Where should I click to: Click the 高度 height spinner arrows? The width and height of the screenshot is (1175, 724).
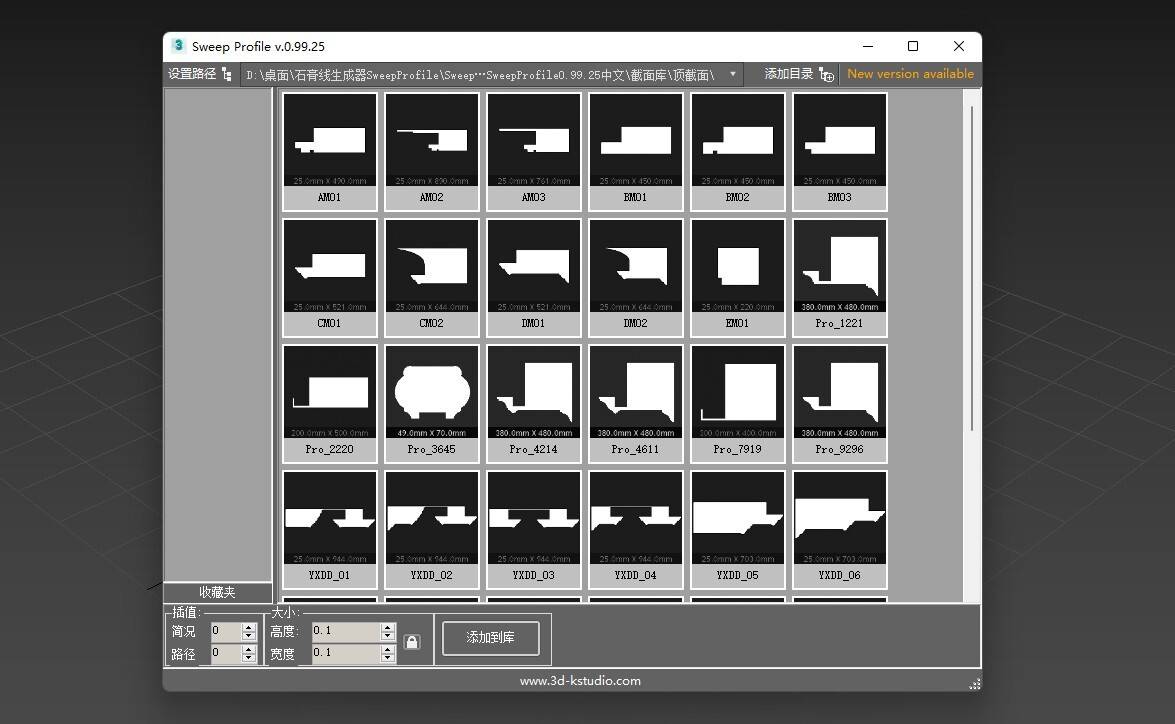(388, 632)
